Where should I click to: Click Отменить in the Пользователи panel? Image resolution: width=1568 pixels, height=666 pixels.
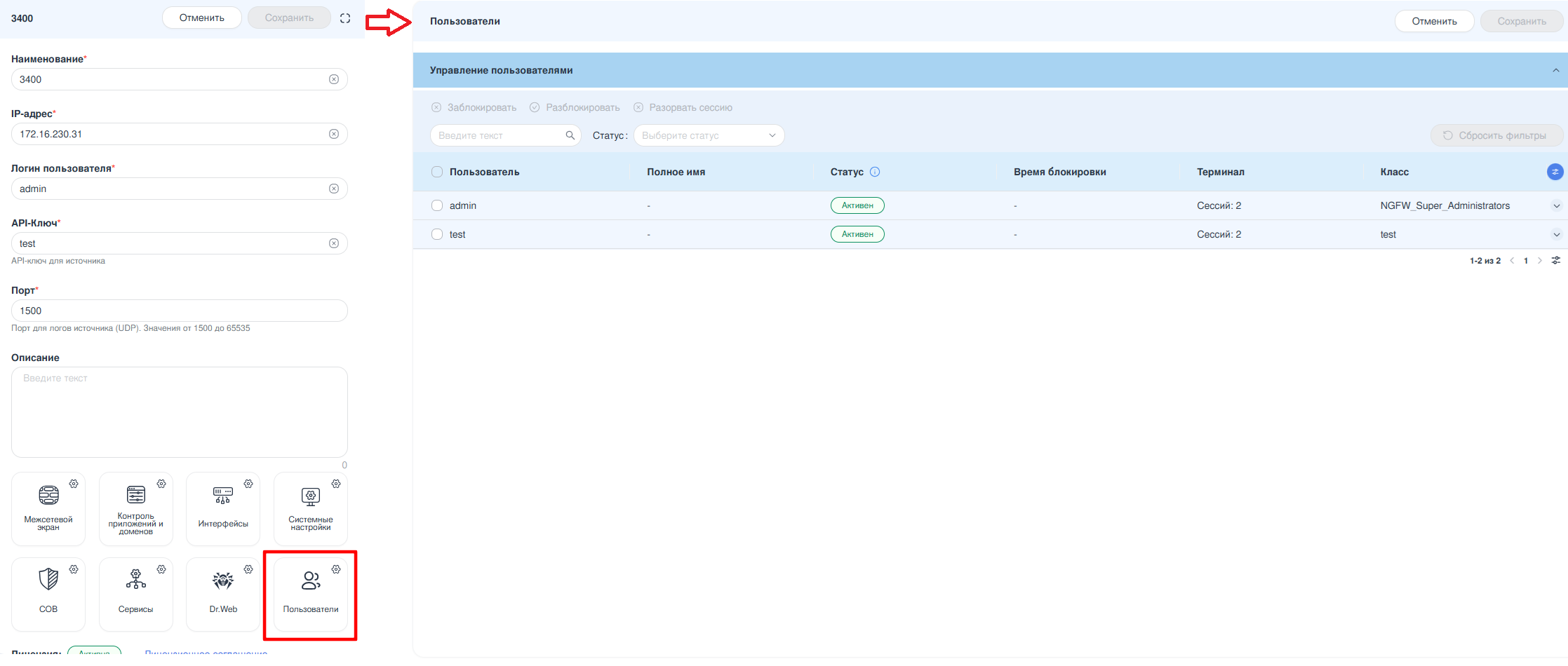(1434, 21)
